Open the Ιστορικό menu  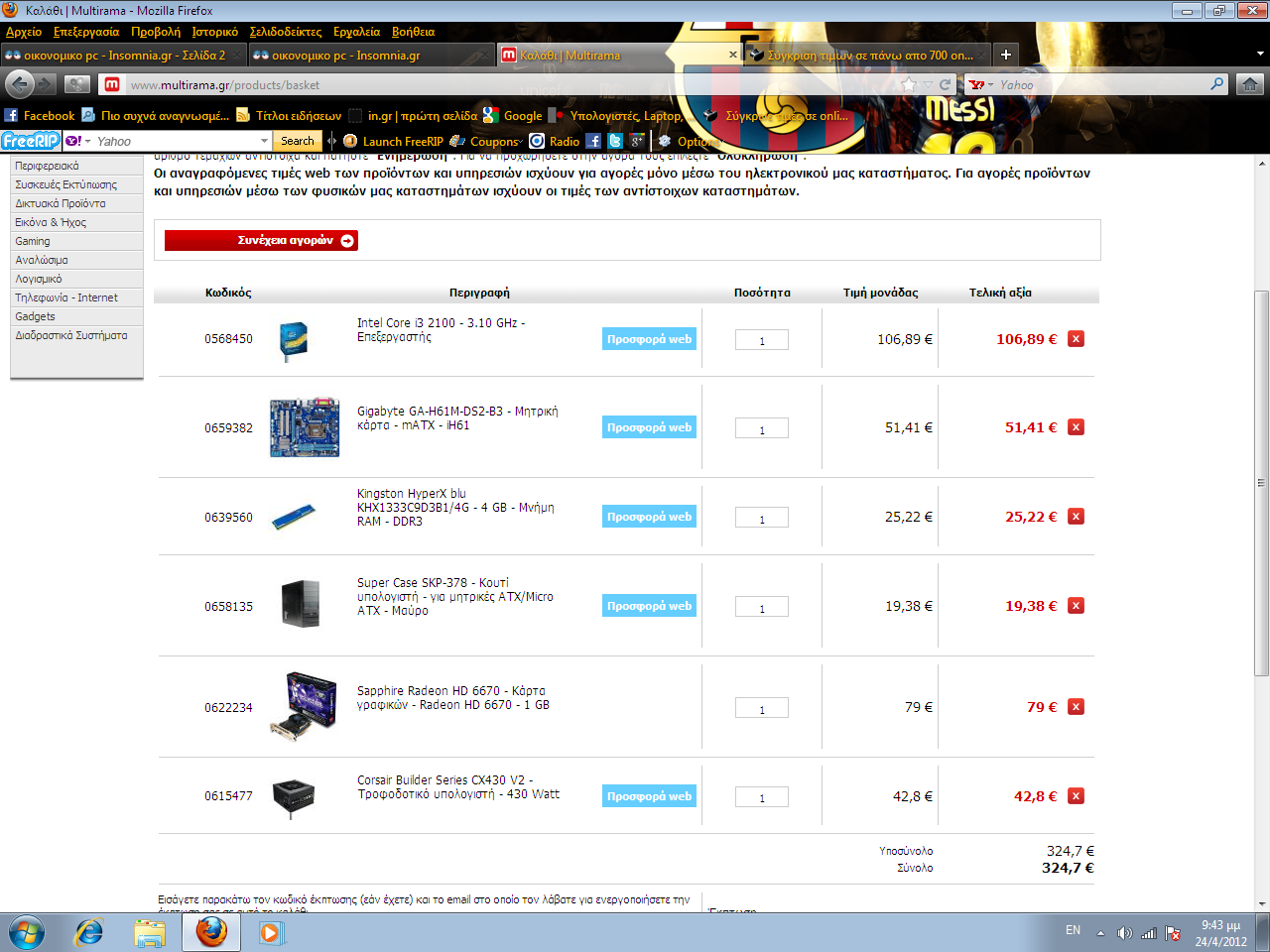click(x=215, y=32)
